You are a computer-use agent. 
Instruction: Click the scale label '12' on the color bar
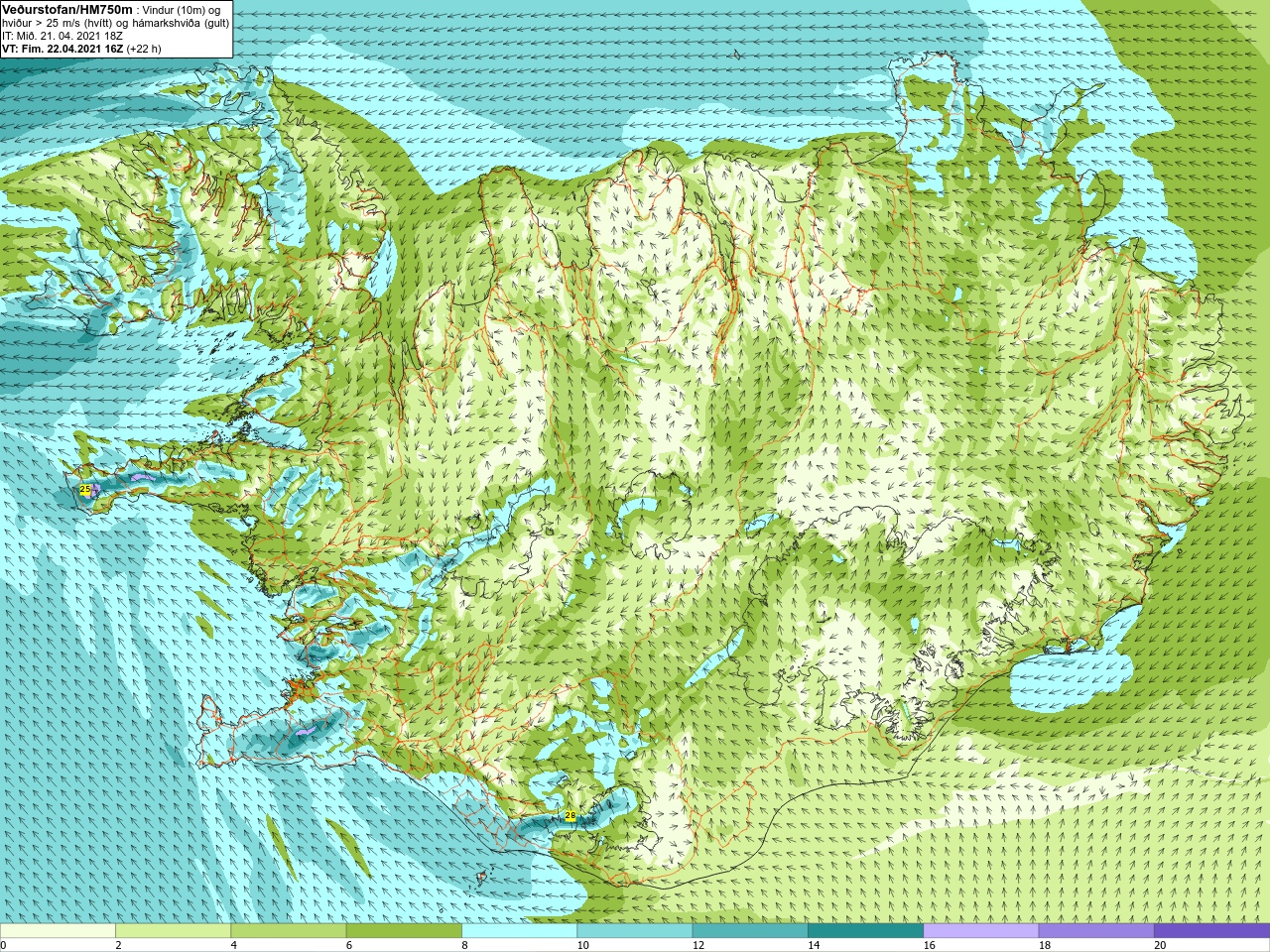point(698,945)
